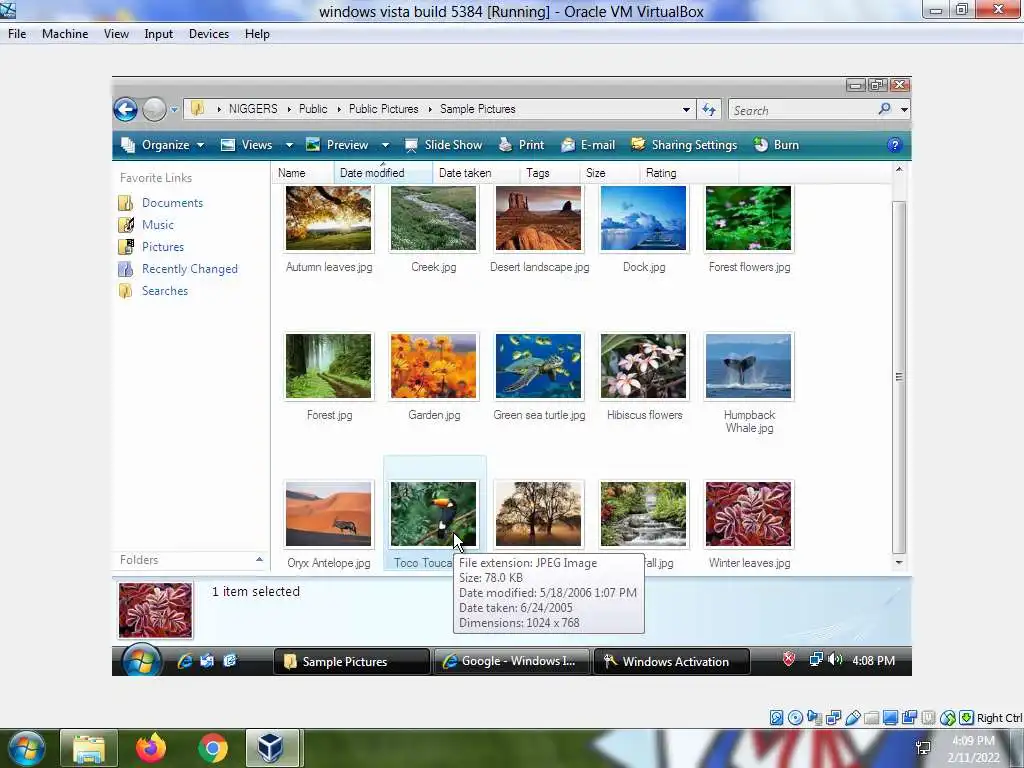Image resolution: width=1024 pixels, height=768 pixels.
Task: Click the Views toolbar button
Action: 247,145
